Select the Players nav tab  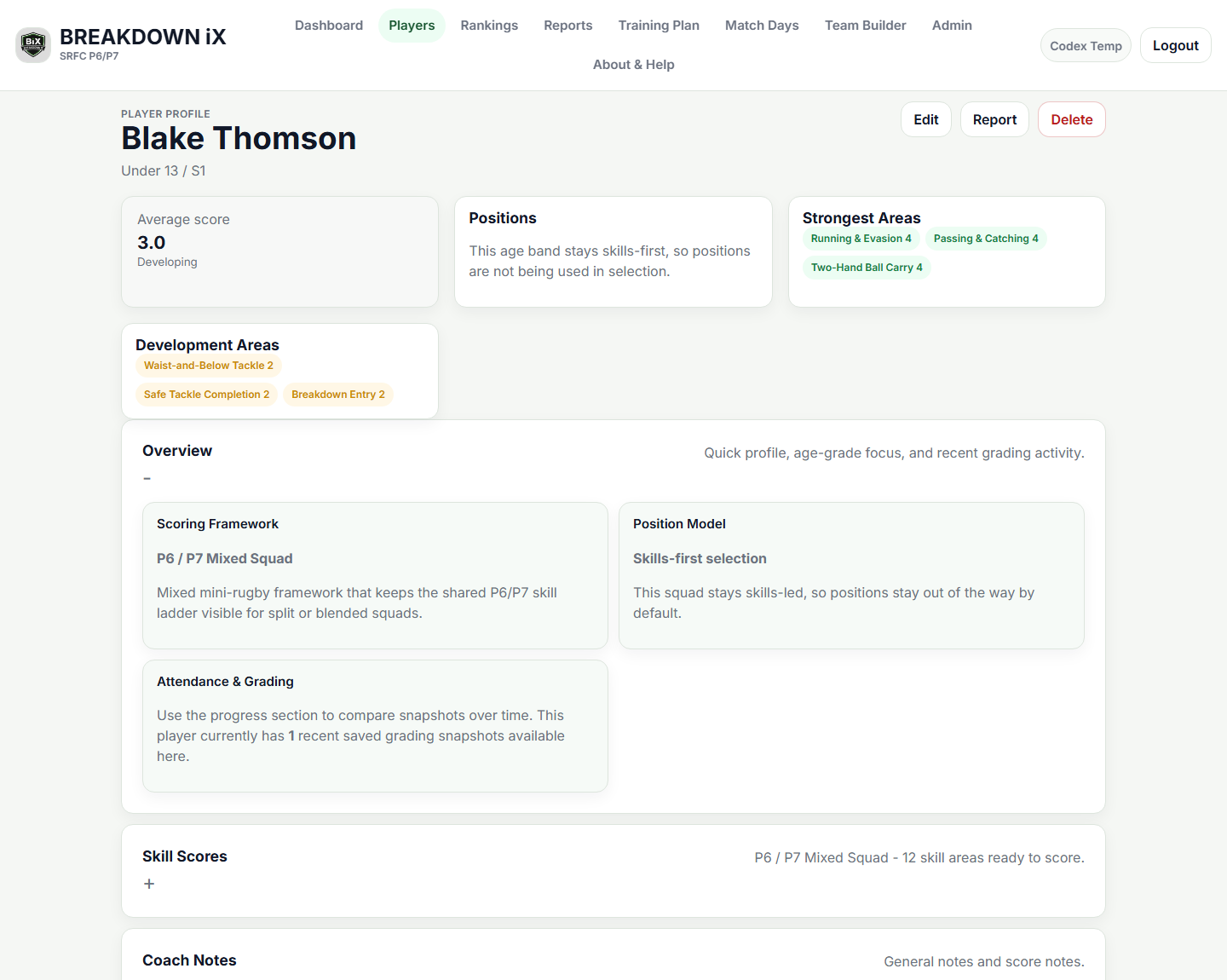412,26
